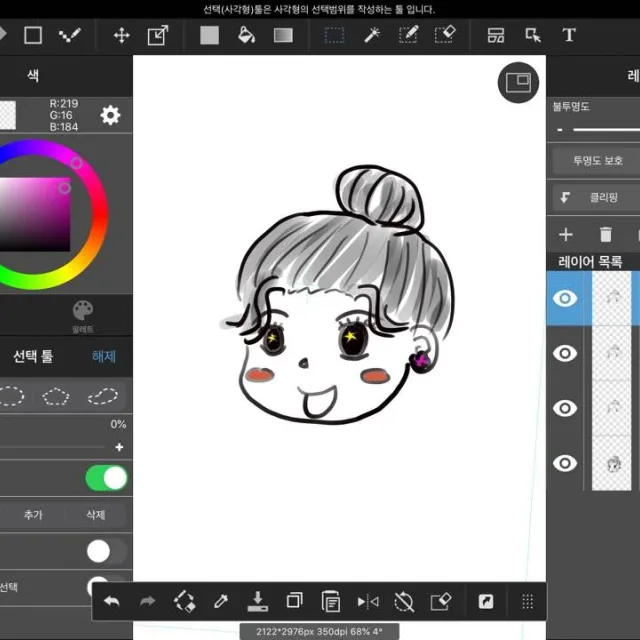Select the bottom face layer thumbnail
Image resolution: width=640 pixels, height=640 pixels.
click(x=611, y=463)
